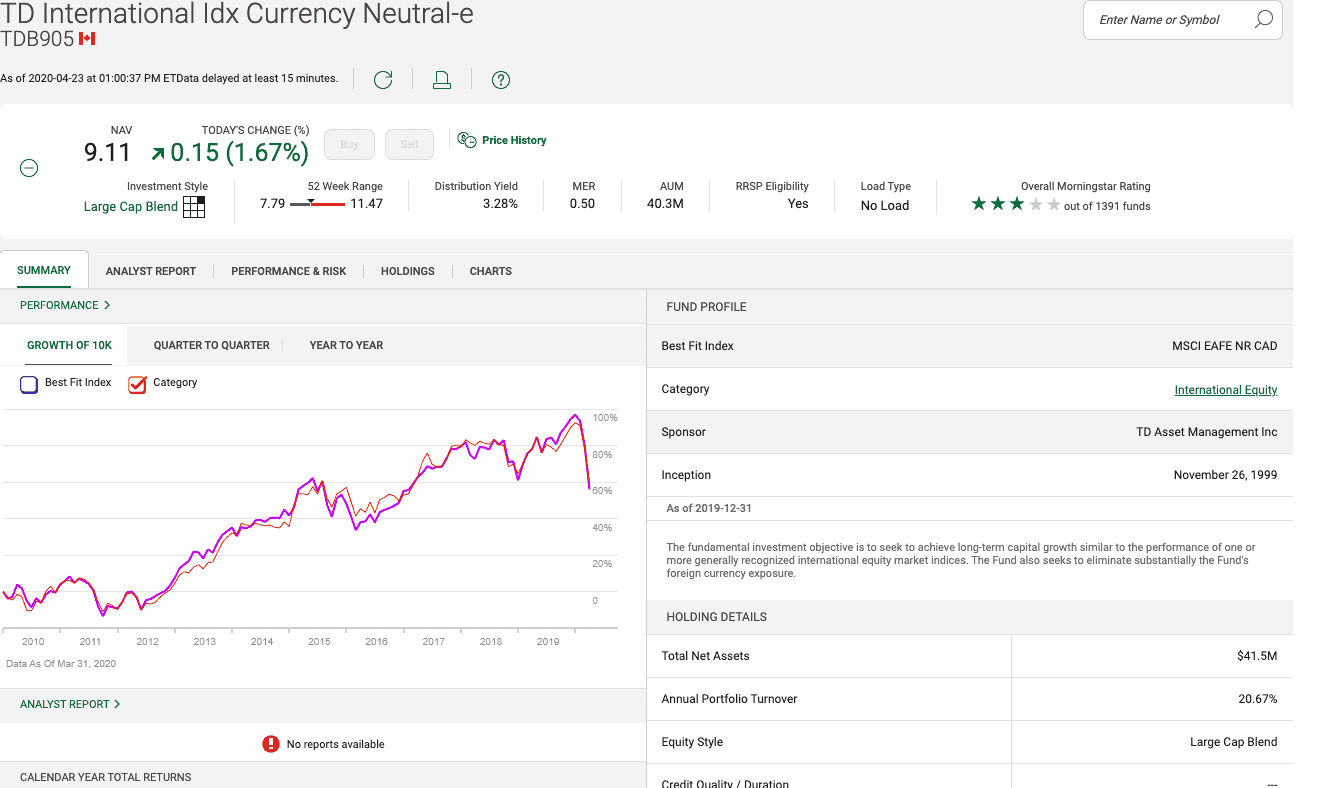Select the YEAR TO YEAR tab
1327x788 pixels.
[x=346, y=345]
